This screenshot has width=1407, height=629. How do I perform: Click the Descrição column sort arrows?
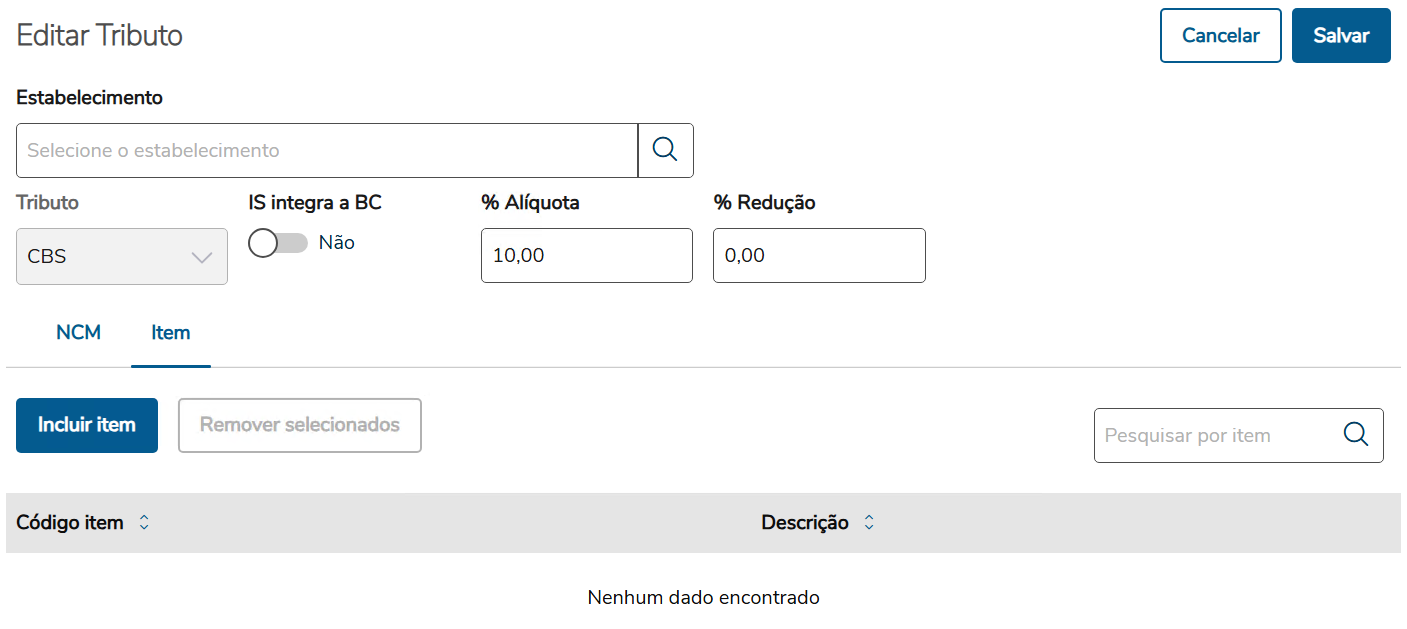pos(869,523)
